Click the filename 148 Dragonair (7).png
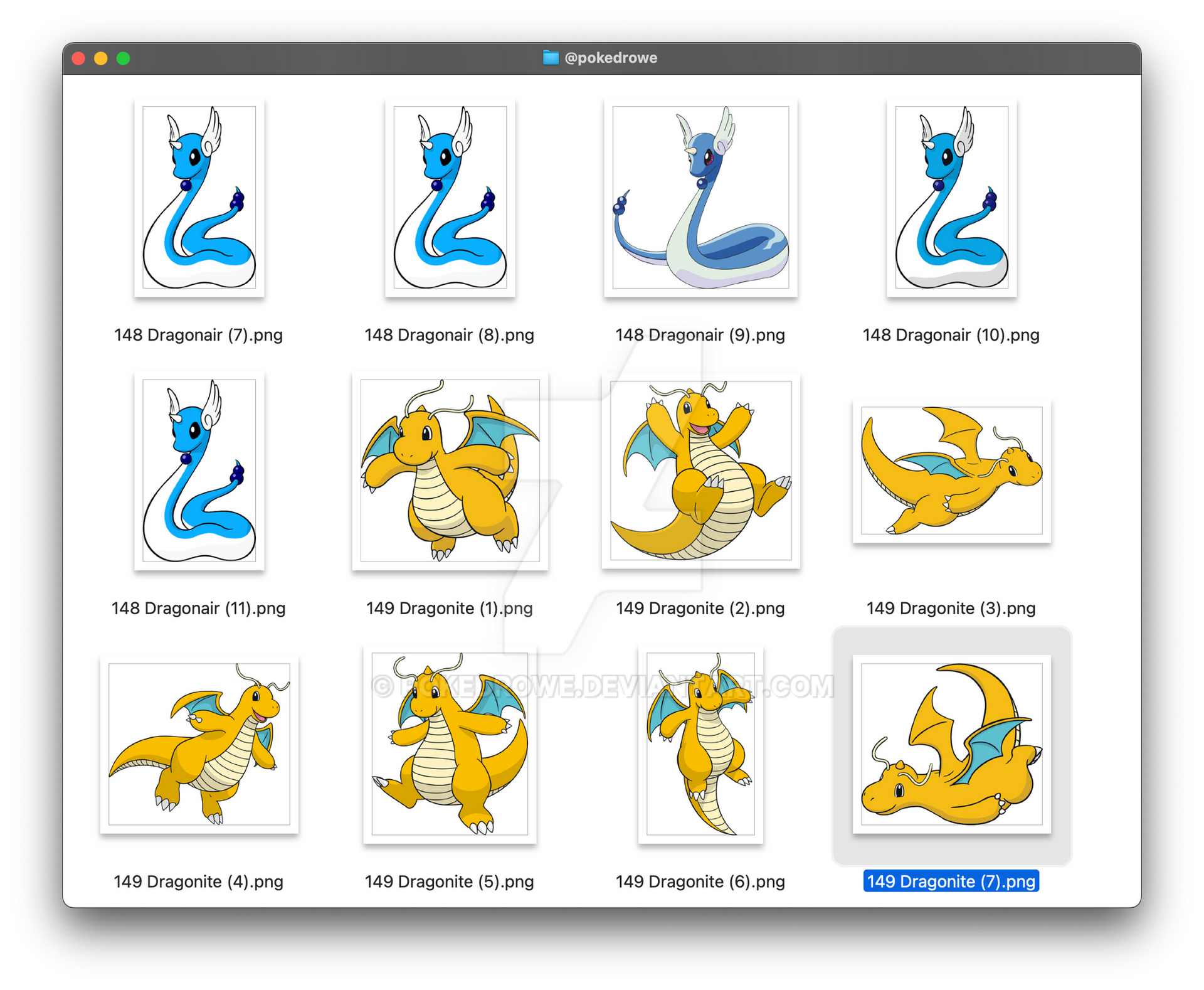This screenshot has width=1204, height=990. 199,335
